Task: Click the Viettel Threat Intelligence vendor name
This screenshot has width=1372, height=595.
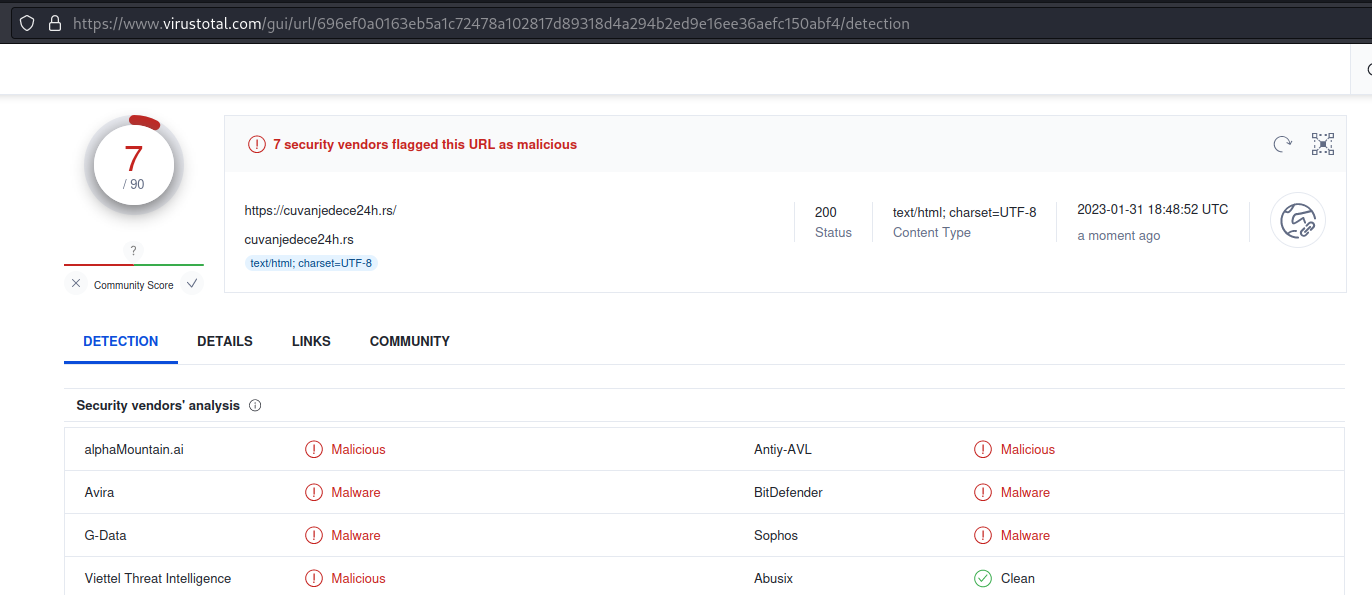Action: pos(158,579)
